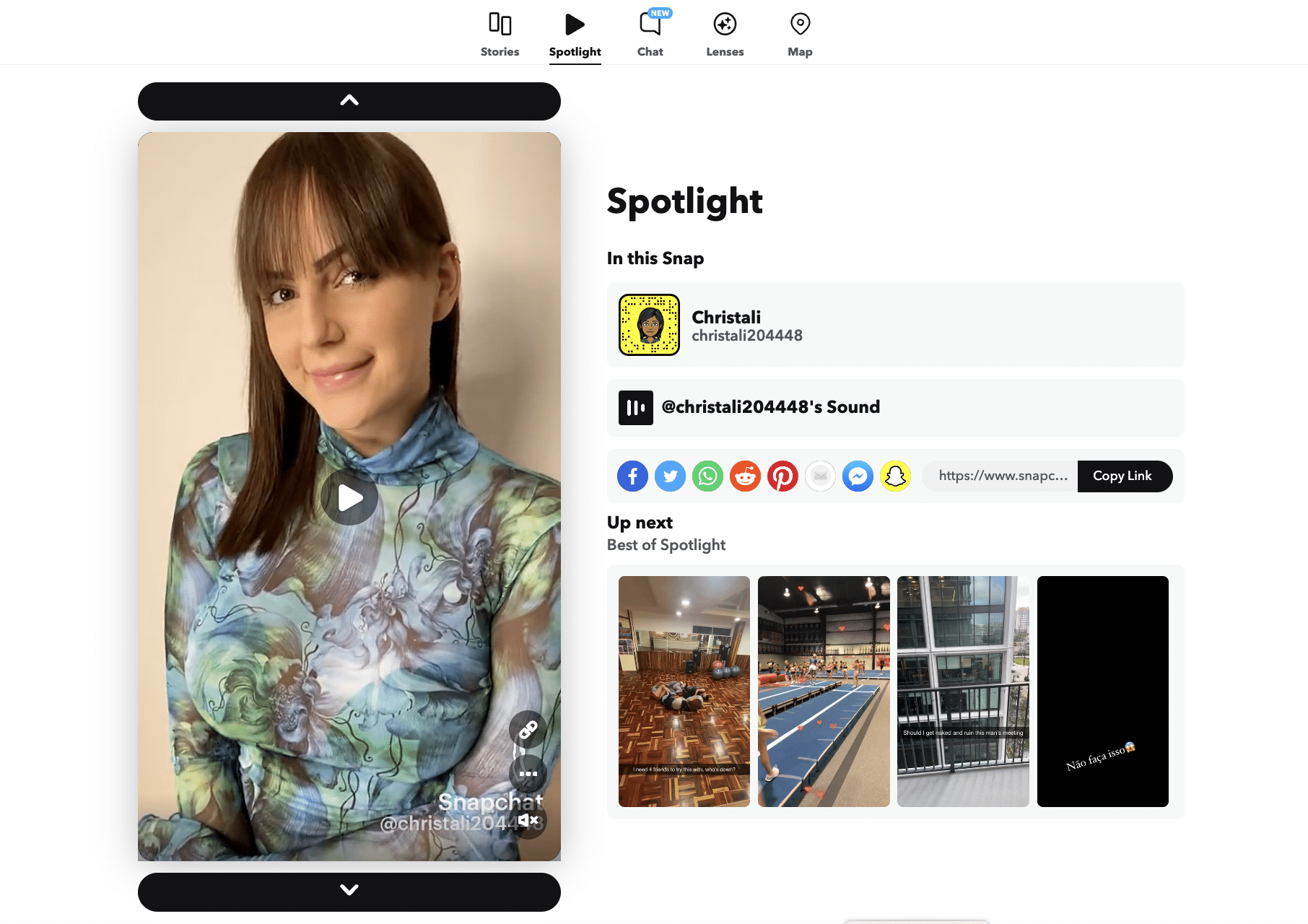Share to Reddit

click(x=746, y=476)
